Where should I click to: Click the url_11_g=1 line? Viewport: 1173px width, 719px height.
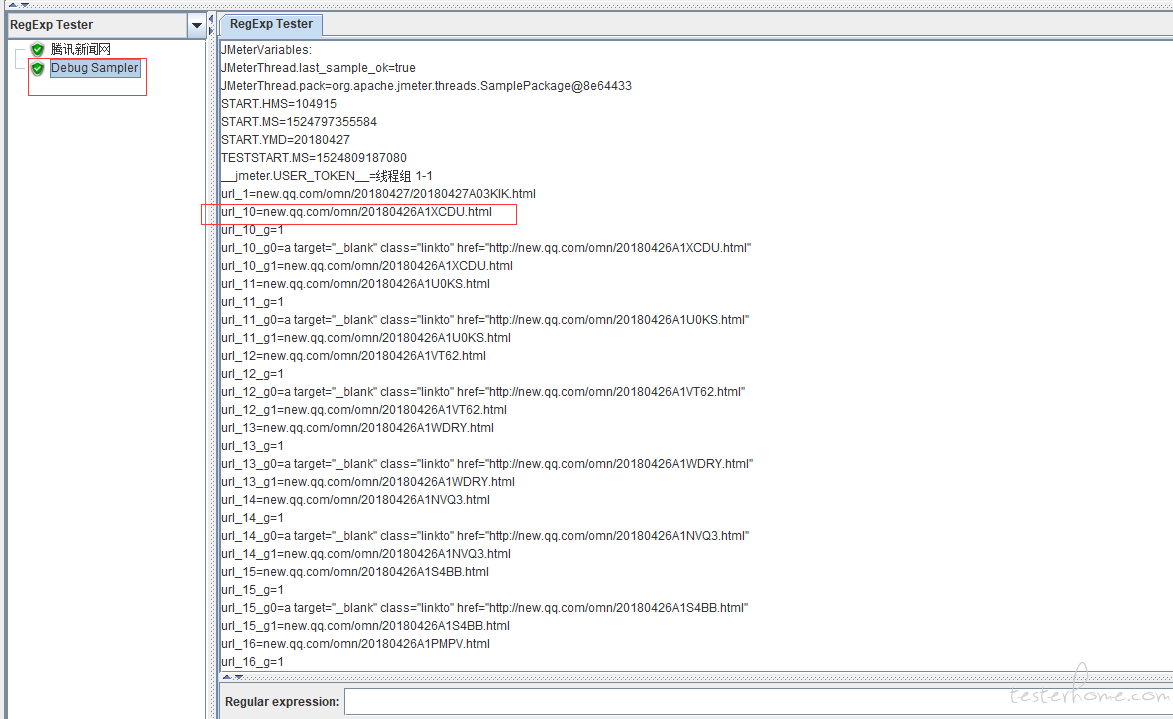(252, 302)
